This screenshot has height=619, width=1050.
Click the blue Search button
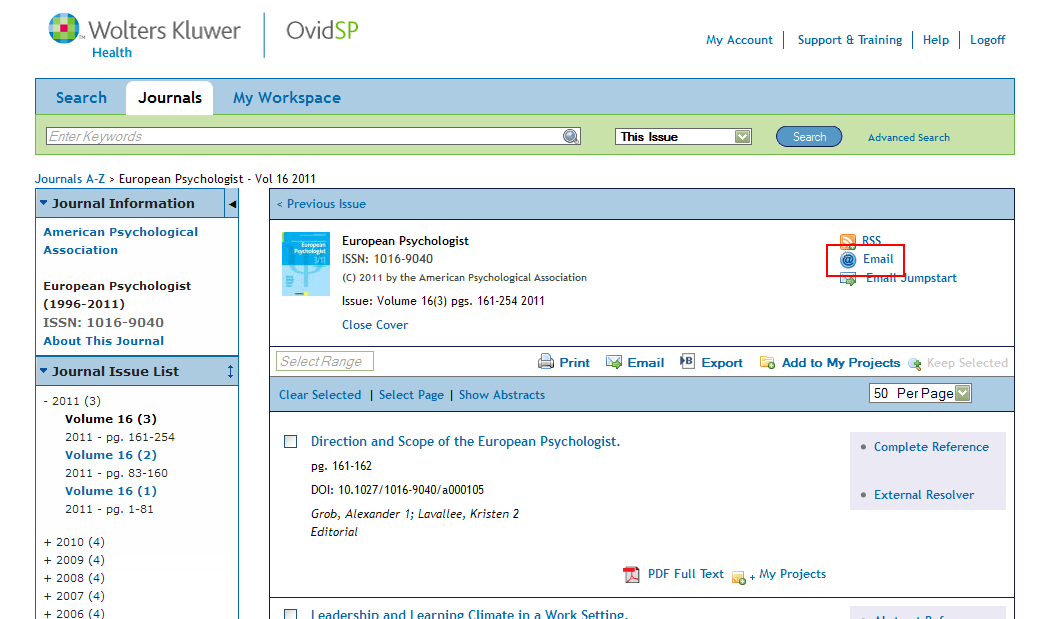[x=809, y=137]
